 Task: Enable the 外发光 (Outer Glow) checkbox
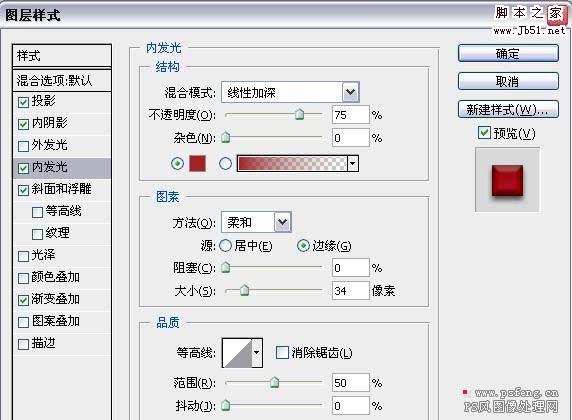(x=23, y=146)
